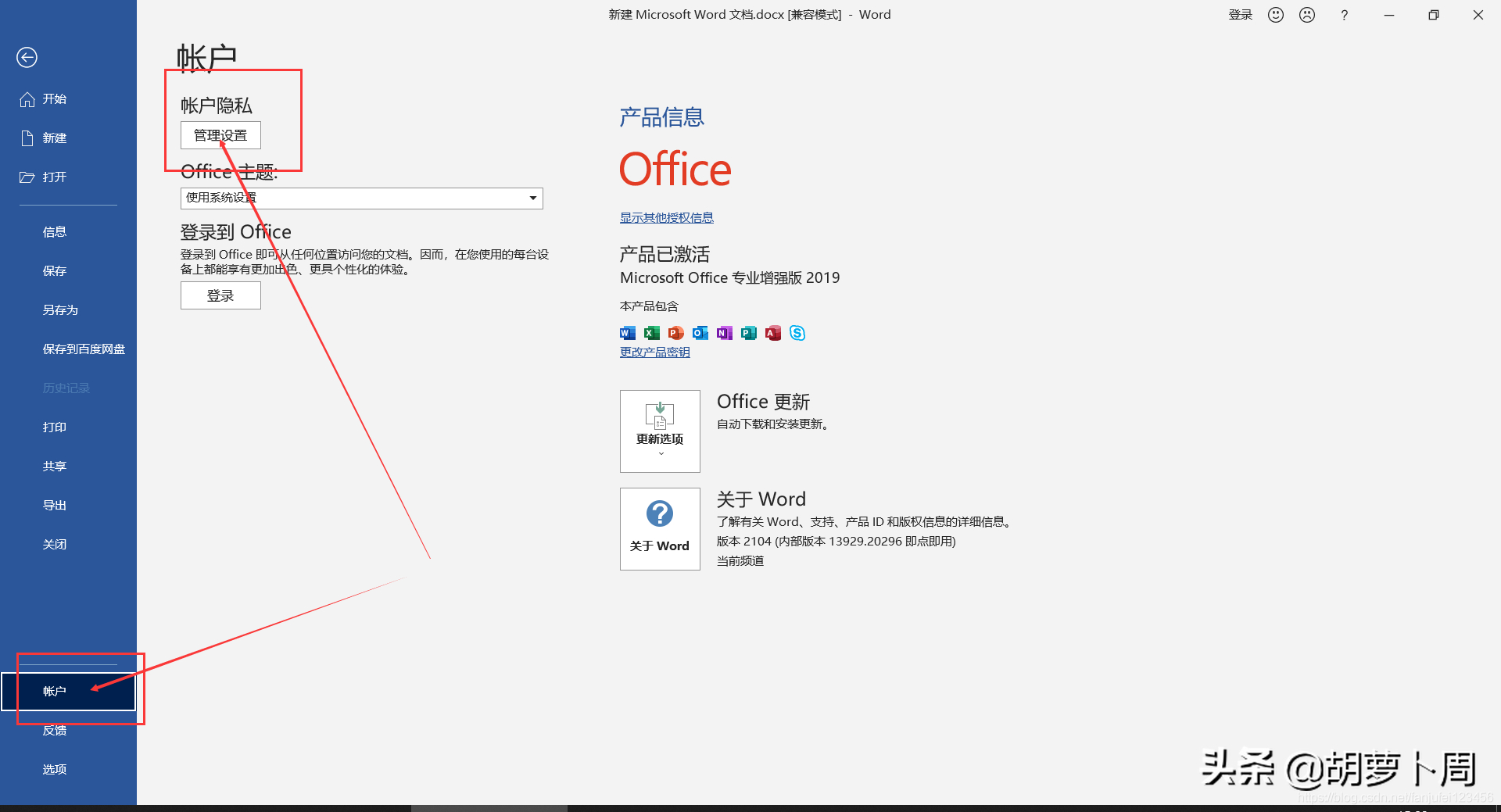Viewport: 1501px width, 812px height.
Task: Click the Word app icon under 本产品包含
Action: point(628,333)
